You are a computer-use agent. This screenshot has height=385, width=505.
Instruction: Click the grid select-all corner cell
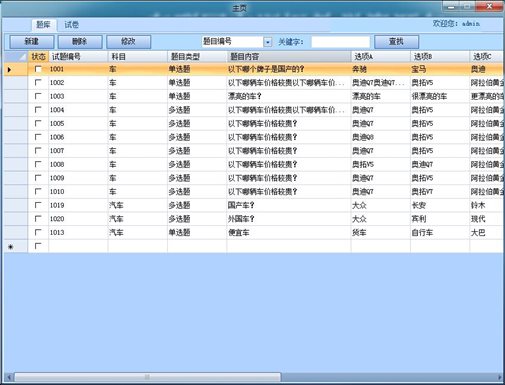(16, 57)
